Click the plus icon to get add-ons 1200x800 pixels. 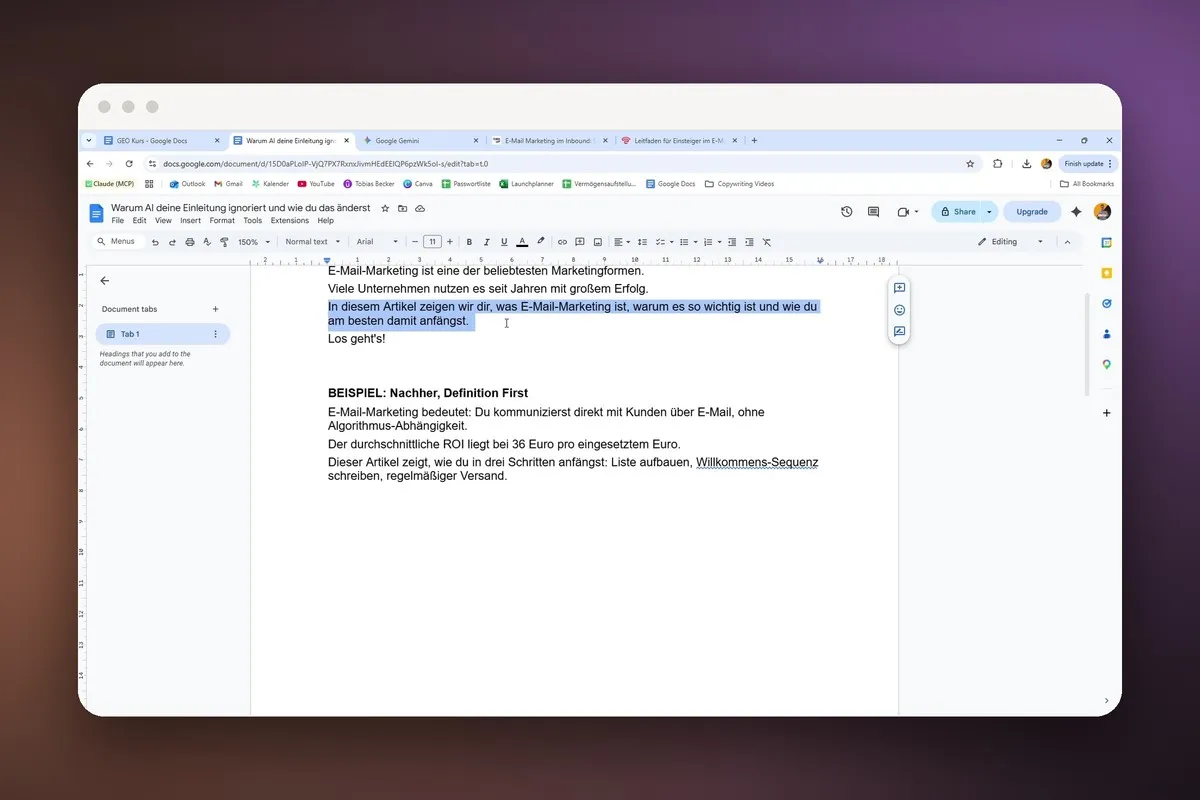pos(1106,413)
